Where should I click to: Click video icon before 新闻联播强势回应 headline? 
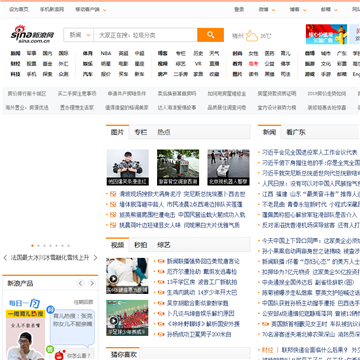[161, 261]
